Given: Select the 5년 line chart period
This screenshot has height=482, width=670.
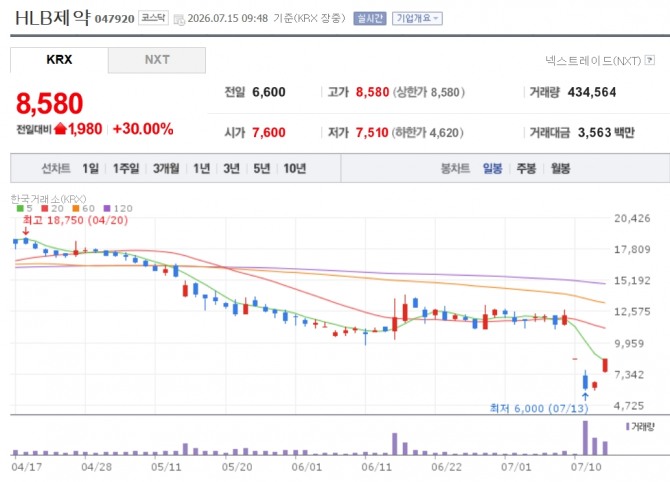Looking at the screenshot, I should tap(262, 168).
